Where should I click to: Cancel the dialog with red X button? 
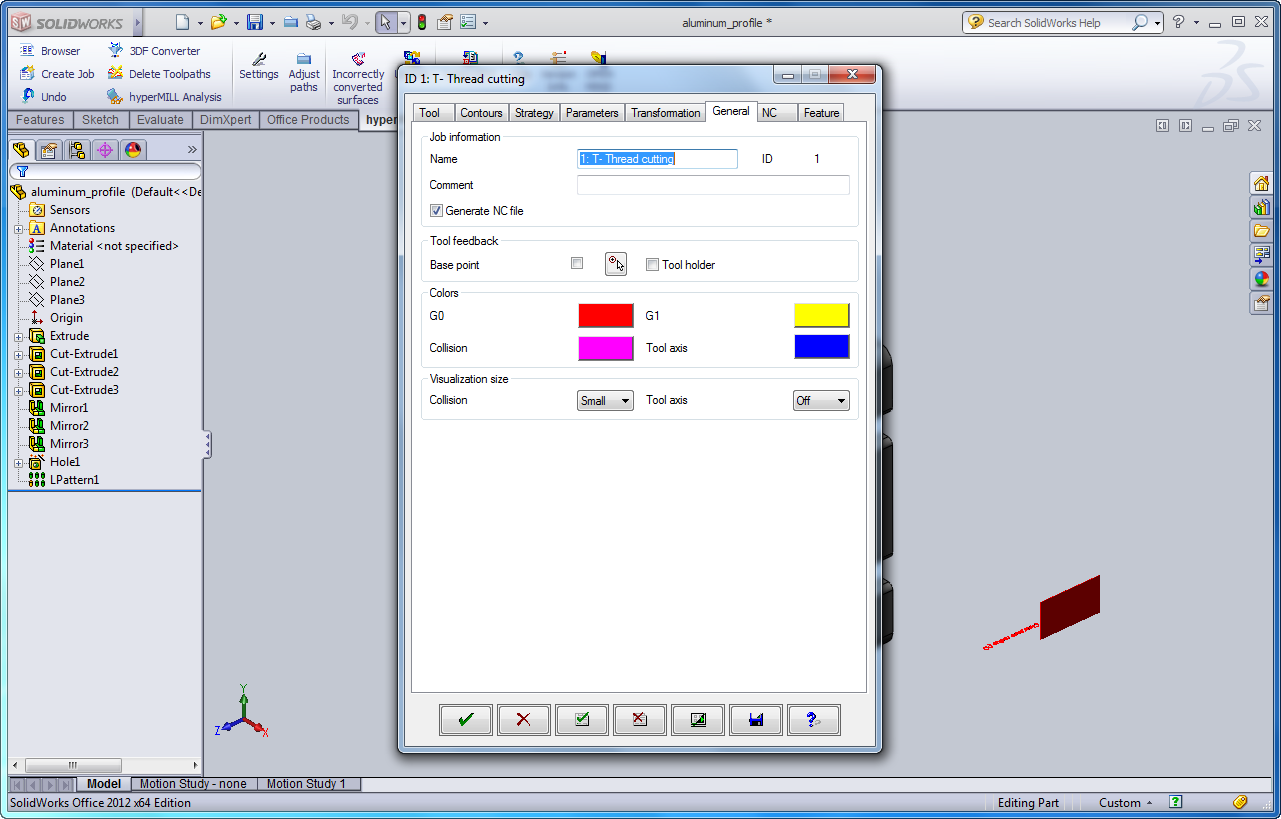(x=524, y=720)
